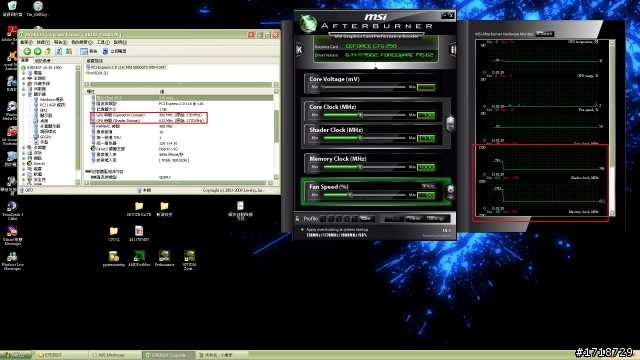
Task: Click Afterburner's info (i) side button
Action: (x=452, y=50)
